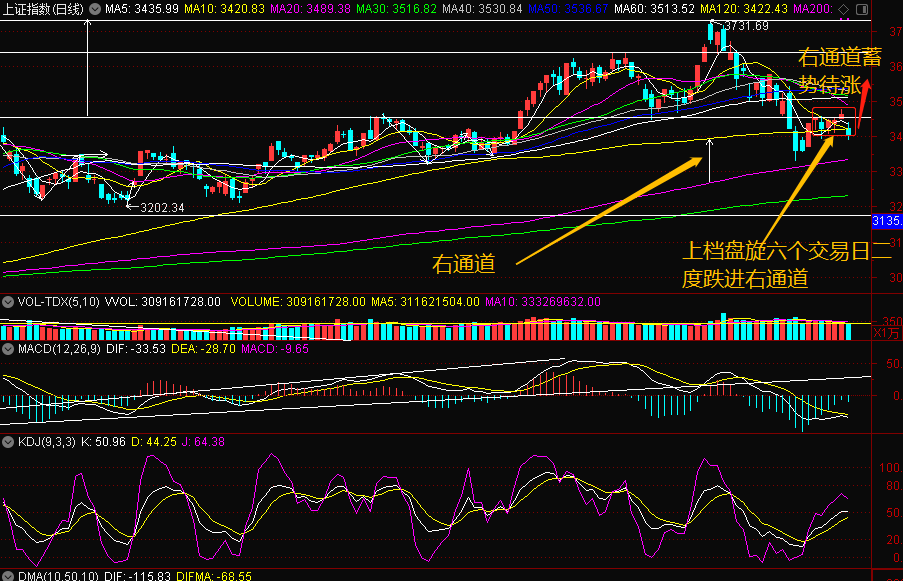Screen dimensions: 903x581
Task: Click the diamond marker icon after MA200
Action: (x=843, y=9)
